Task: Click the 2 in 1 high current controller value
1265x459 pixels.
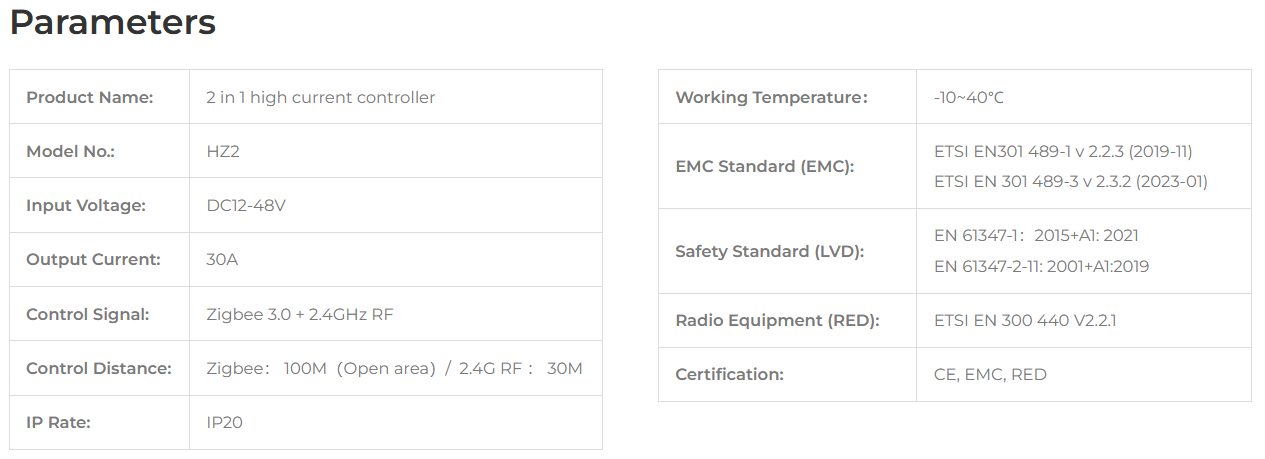Action: click(x=321, y=97)
